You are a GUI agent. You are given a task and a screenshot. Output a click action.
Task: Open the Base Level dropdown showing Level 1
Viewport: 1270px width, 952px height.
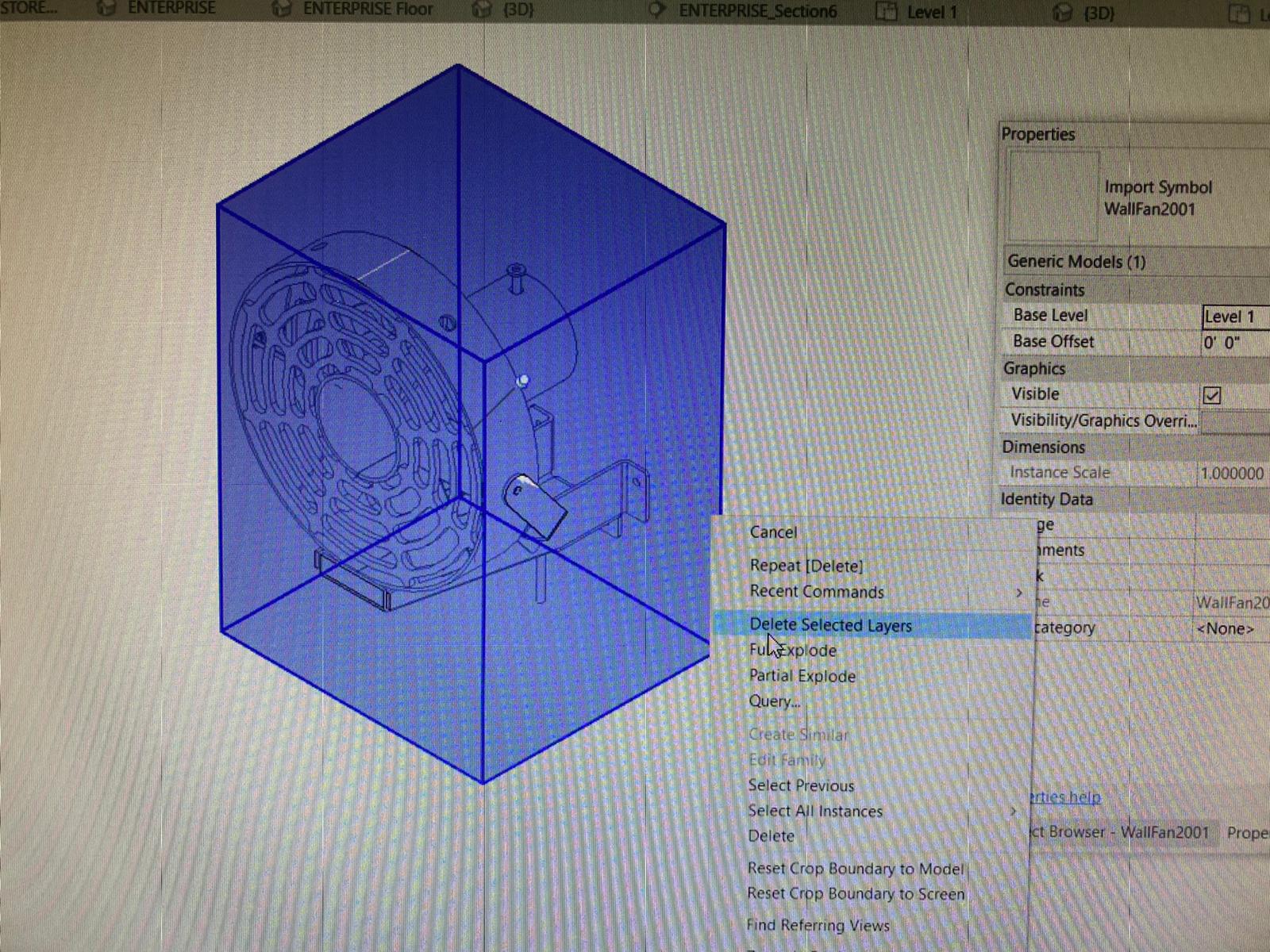[1233, 317]
